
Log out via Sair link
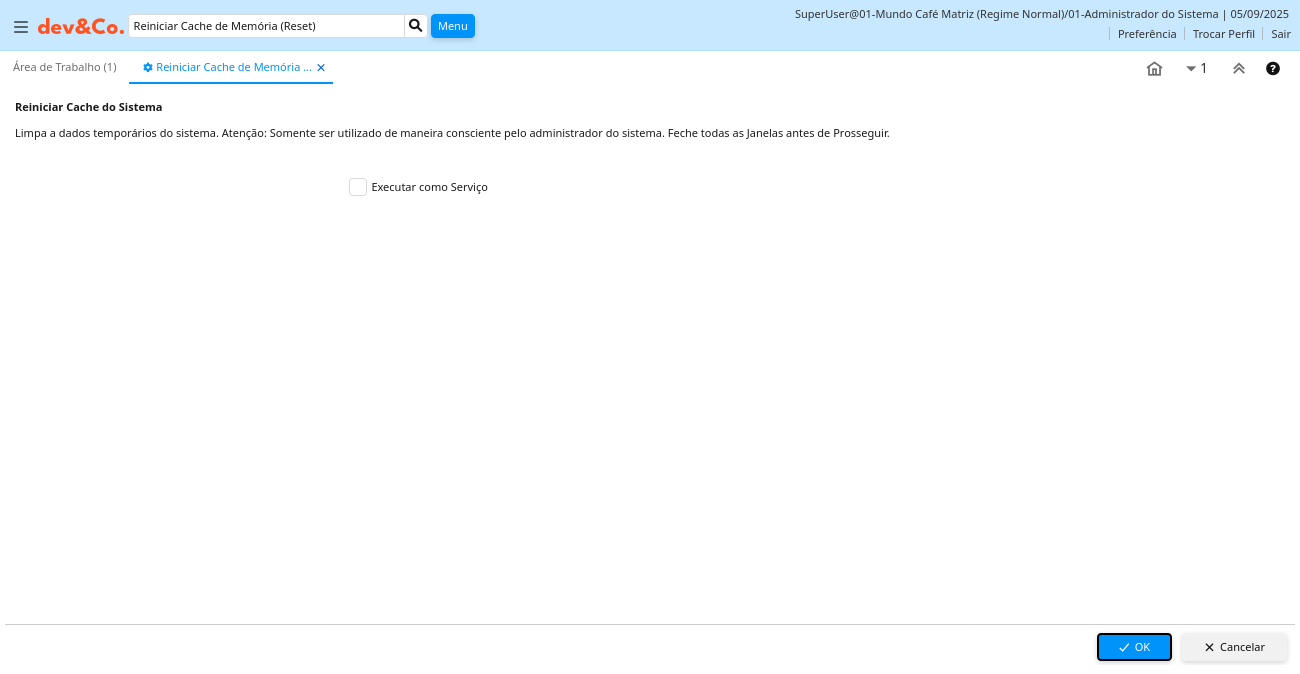[x=1281, y=34]
